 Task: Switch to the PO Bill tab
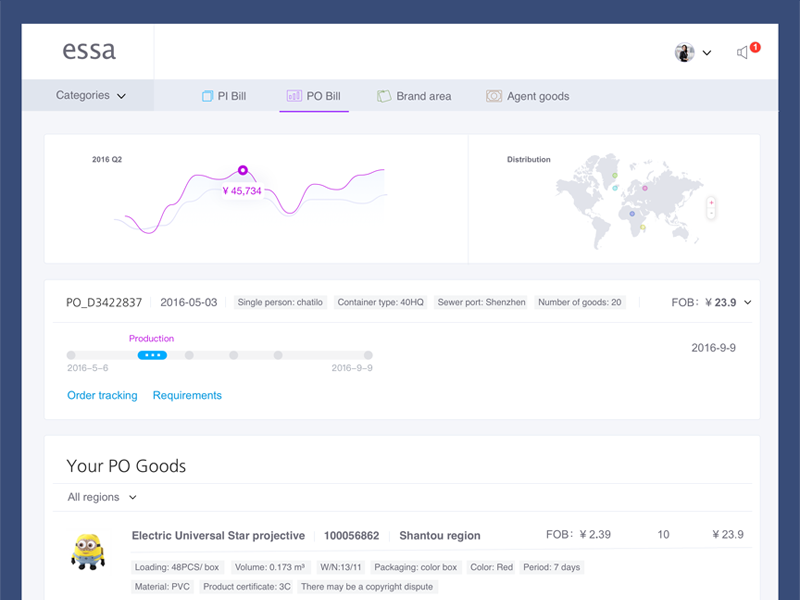pyautogui.click(x=314, y=96)
